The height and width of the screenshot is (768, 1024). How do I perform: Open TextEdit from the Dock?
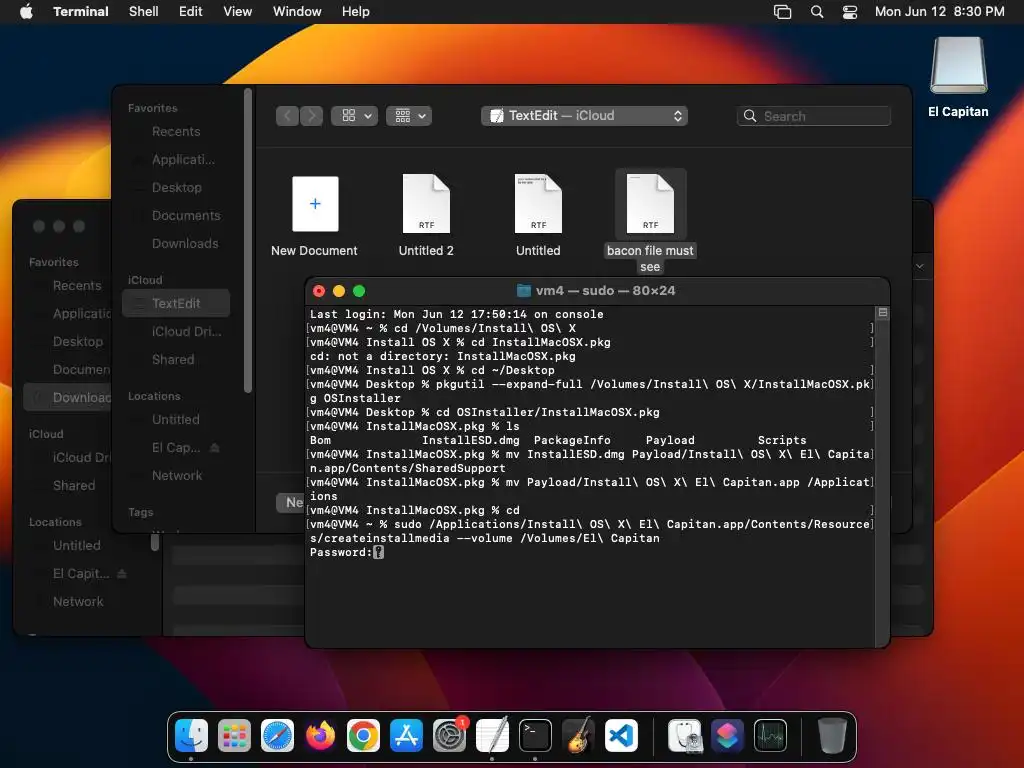tap(492, 736)
